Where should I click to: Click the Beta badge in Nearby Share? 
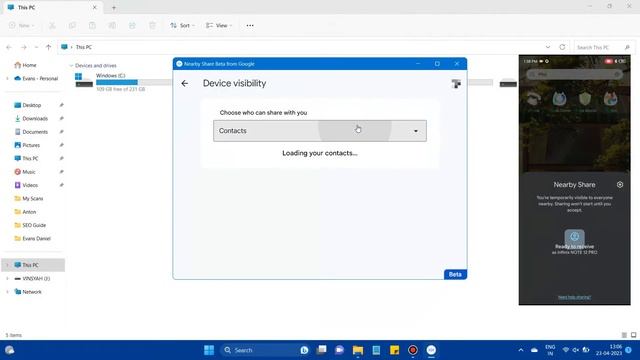pyautogui.click(x=455, y=274)
